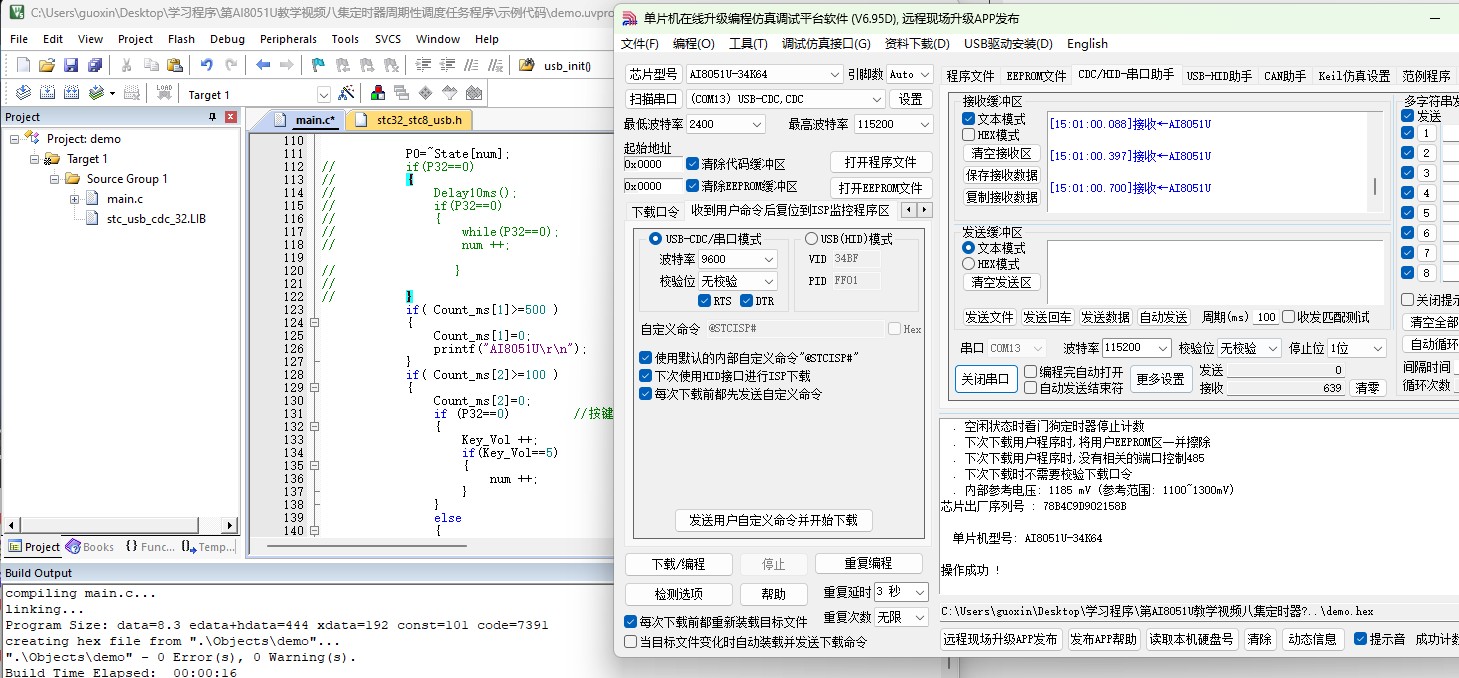The height and width of the screenshot is (678, 1459).
Task: Save all files in Keil toolbar
Action: coord(94,65)
